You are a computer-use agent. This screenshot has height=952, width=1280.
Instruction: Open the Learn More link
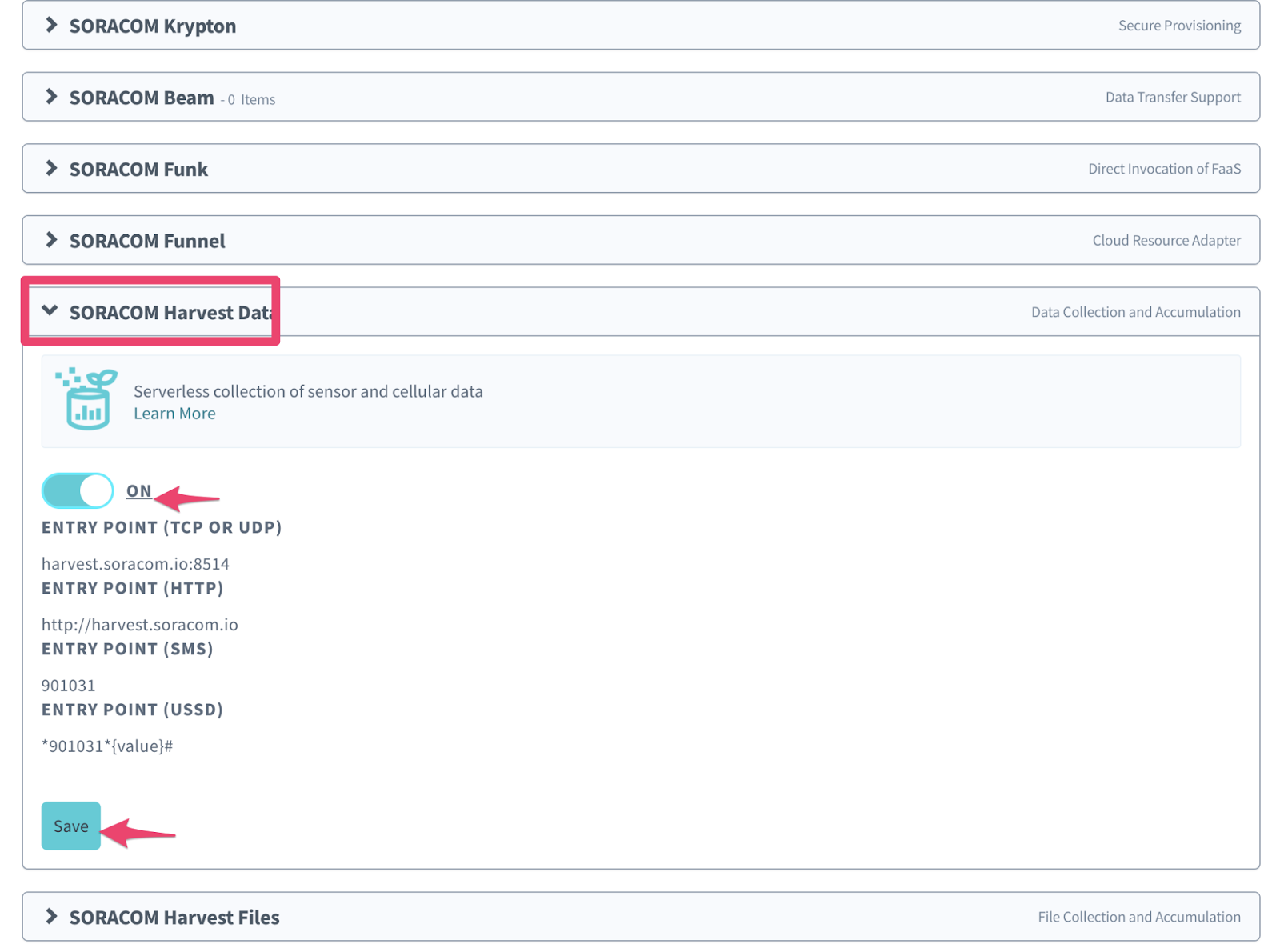[174, 414]
